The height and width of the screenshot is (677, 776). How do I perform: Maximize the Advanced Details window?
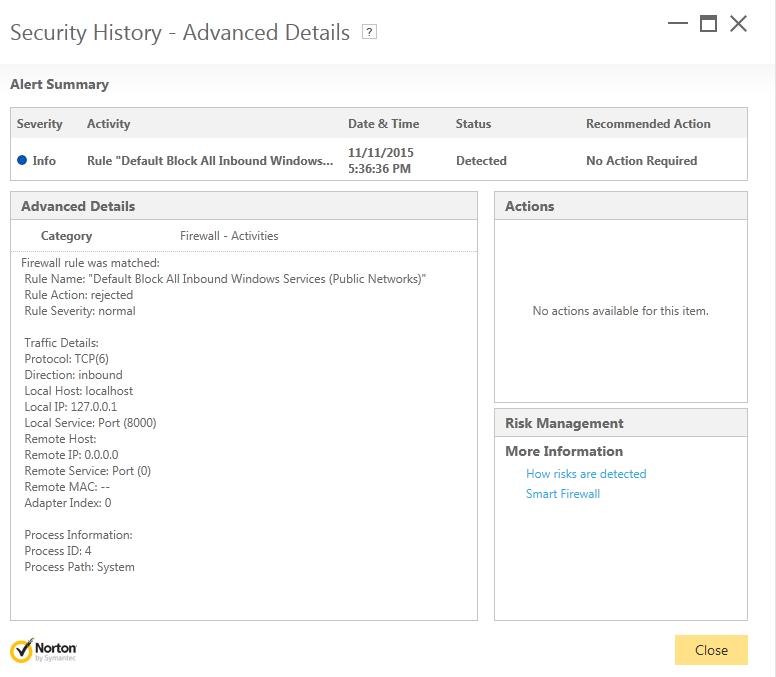coord(708,24)
